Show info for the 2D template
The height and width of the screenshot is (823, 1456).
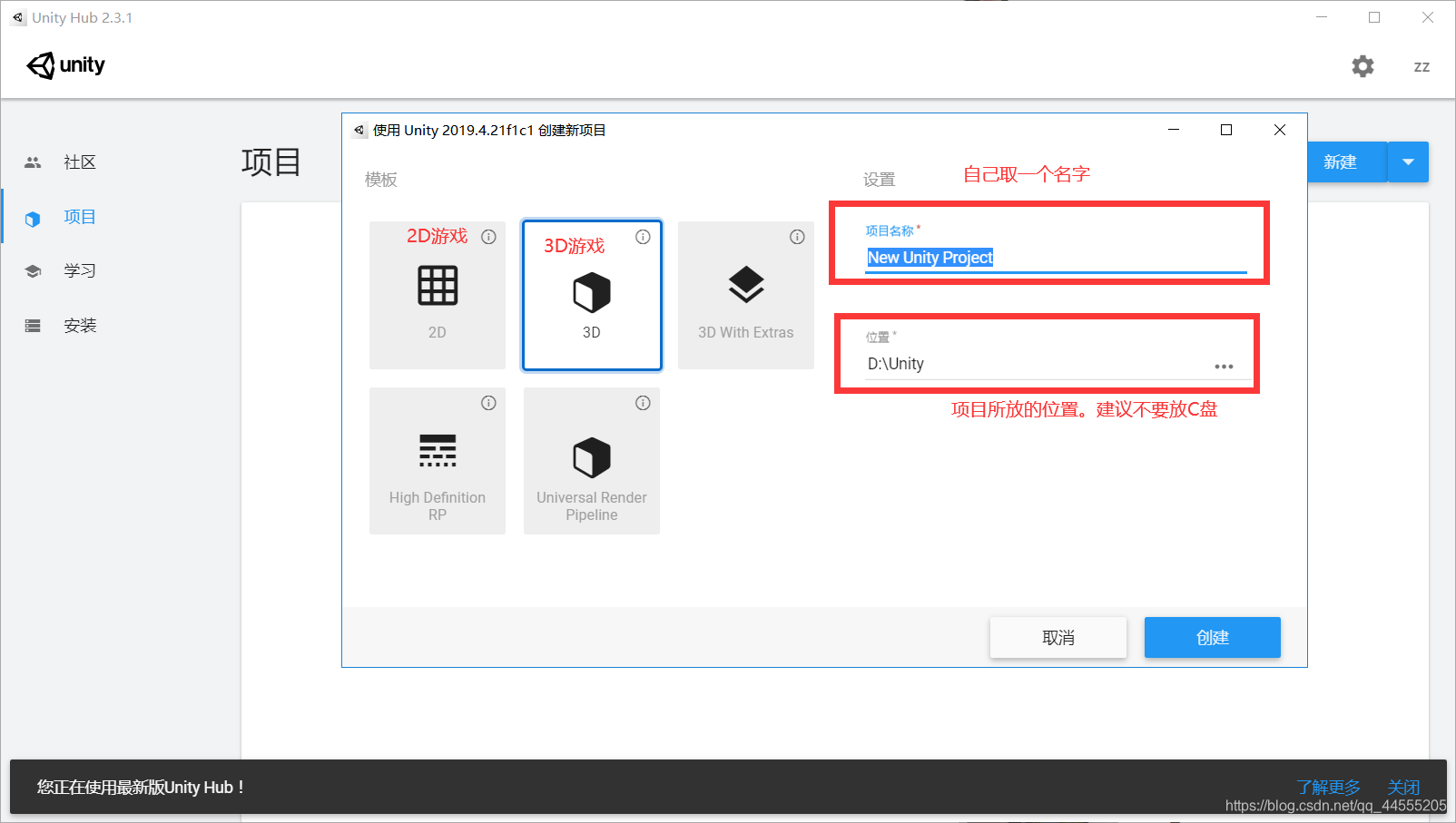click(x=488, y=237)
